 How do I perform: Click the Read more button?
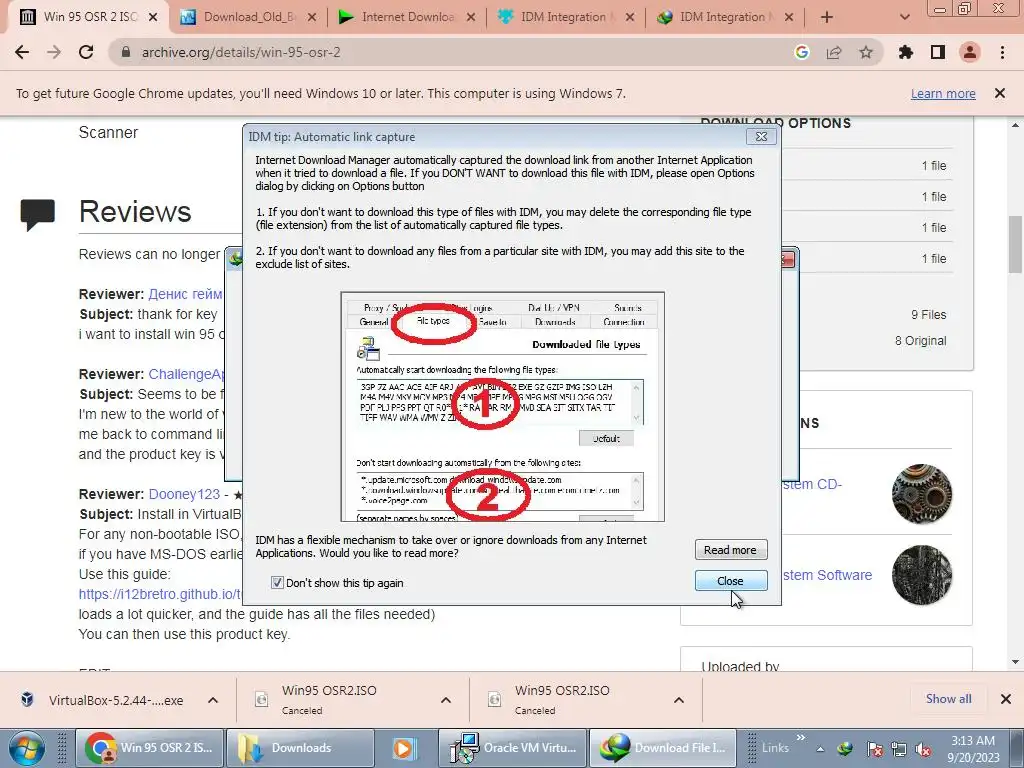[x=730, y=550]
